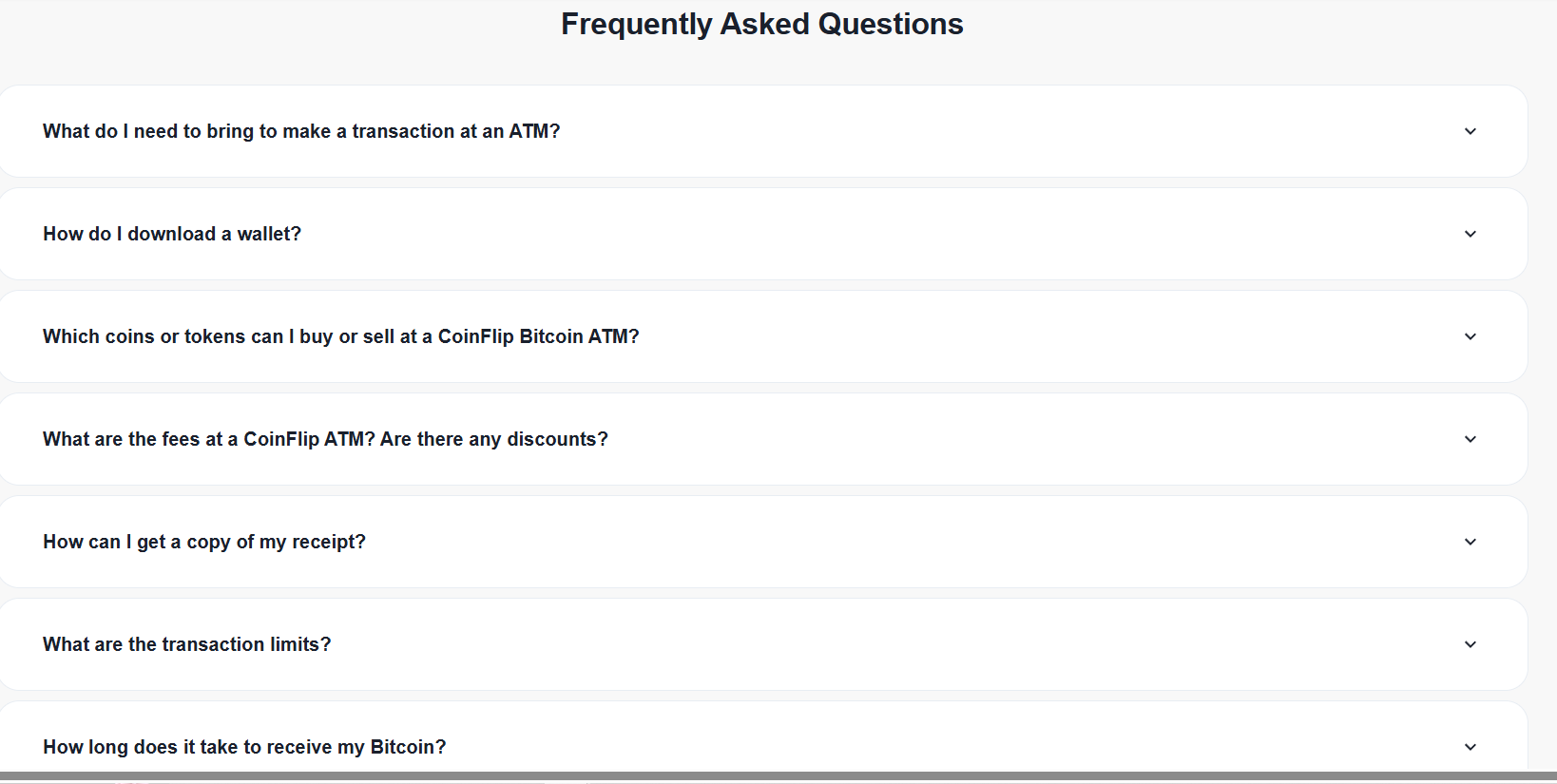Click the arrow icon for the coins or tokens question

click(1470, 336)
